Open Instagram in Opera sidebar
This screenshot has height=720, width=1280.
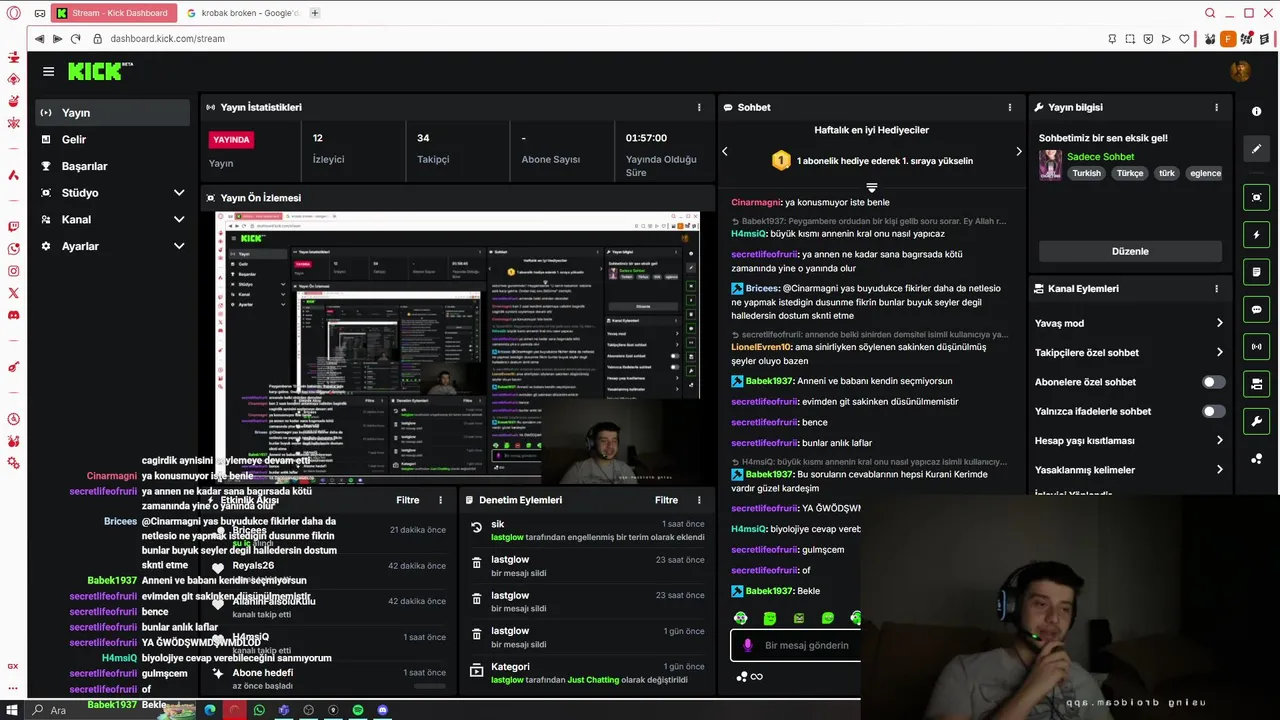point(13,271)
